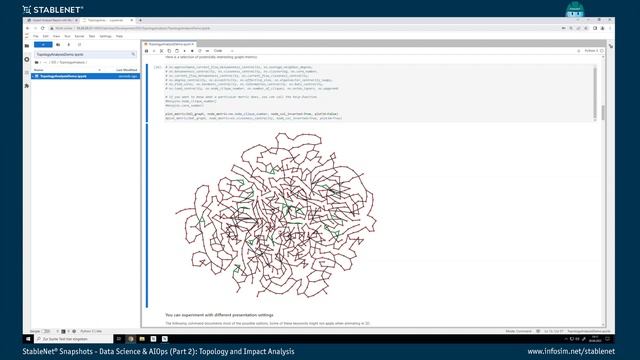Image resolution: width=640 pixels, height=360 pixels.
Task: Click the code cell with plot_metric commands
Action: click(x=378, y=93)
